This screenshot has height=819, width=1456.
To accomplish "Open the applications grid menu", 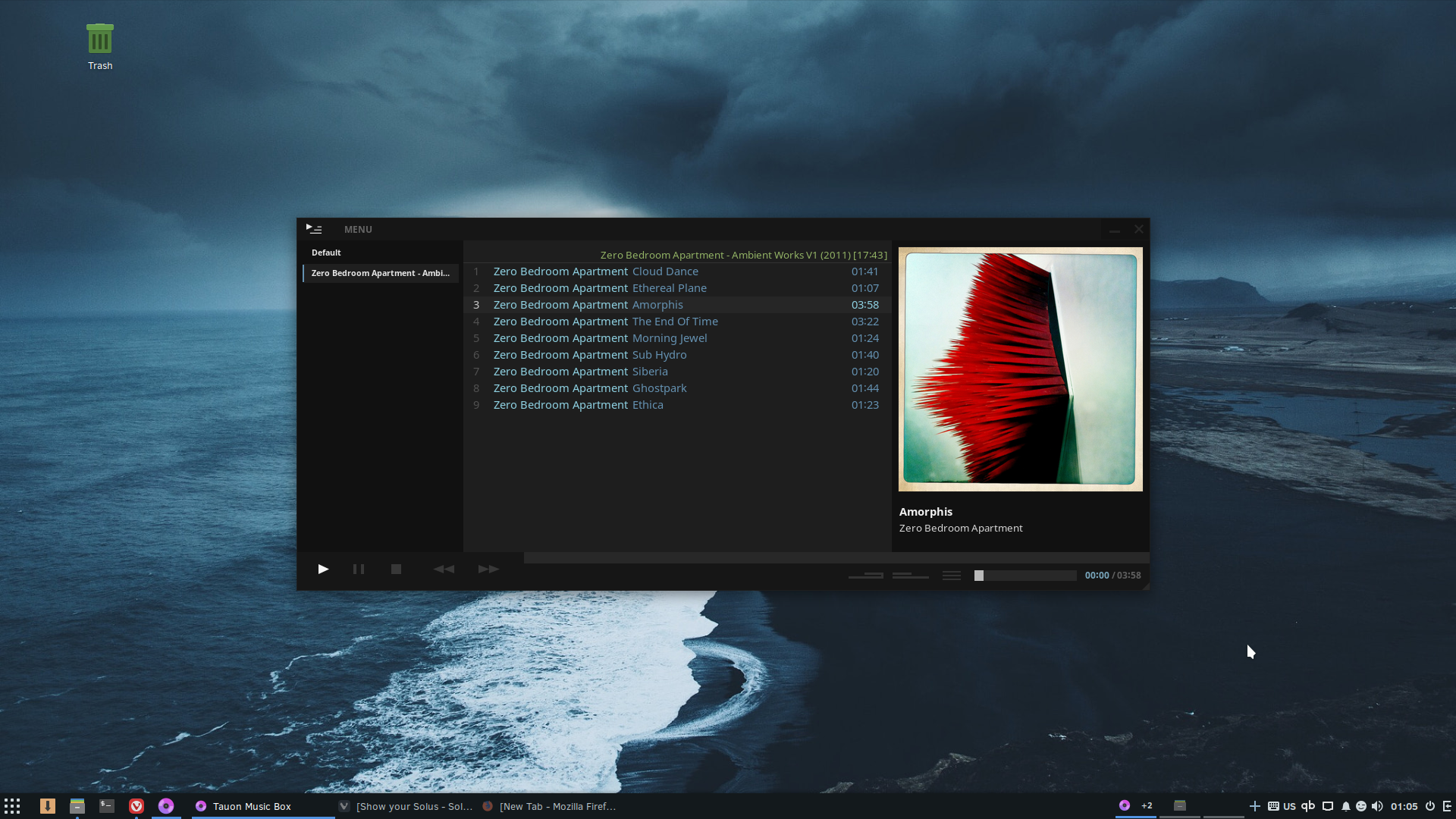I will tap(12, 806).
